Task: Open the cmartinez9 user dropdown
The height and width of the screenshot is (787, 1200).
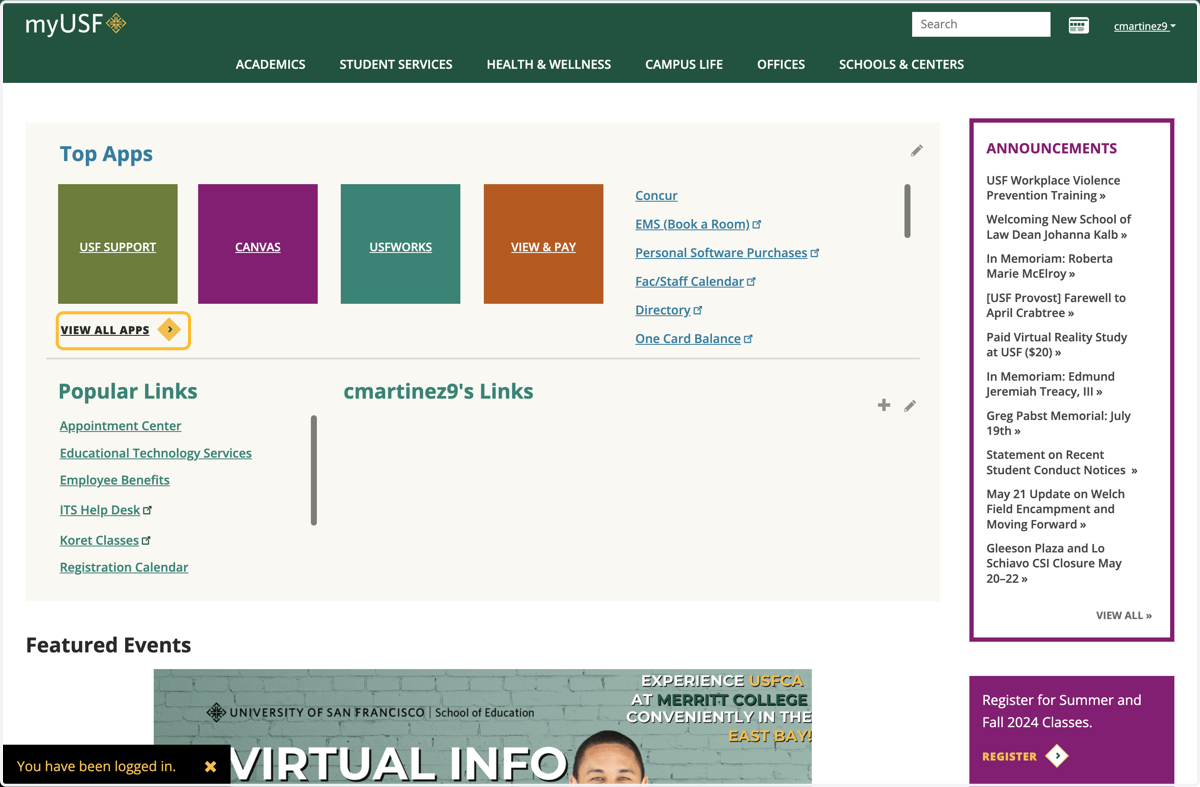Action: point(1144,26)
